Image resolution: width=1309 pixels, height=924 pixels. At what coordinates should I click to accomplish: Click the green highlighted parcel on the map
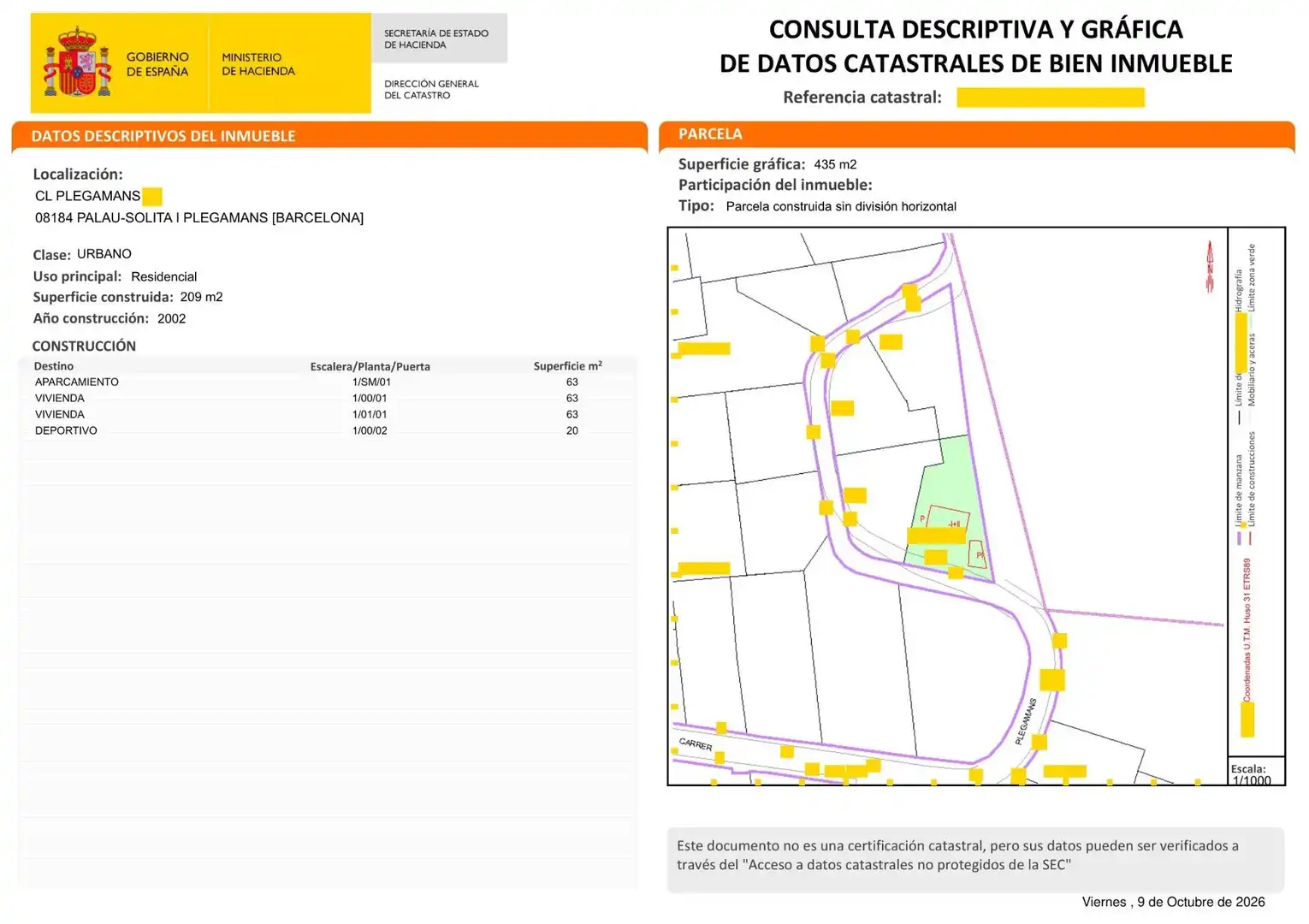(951, 488)
